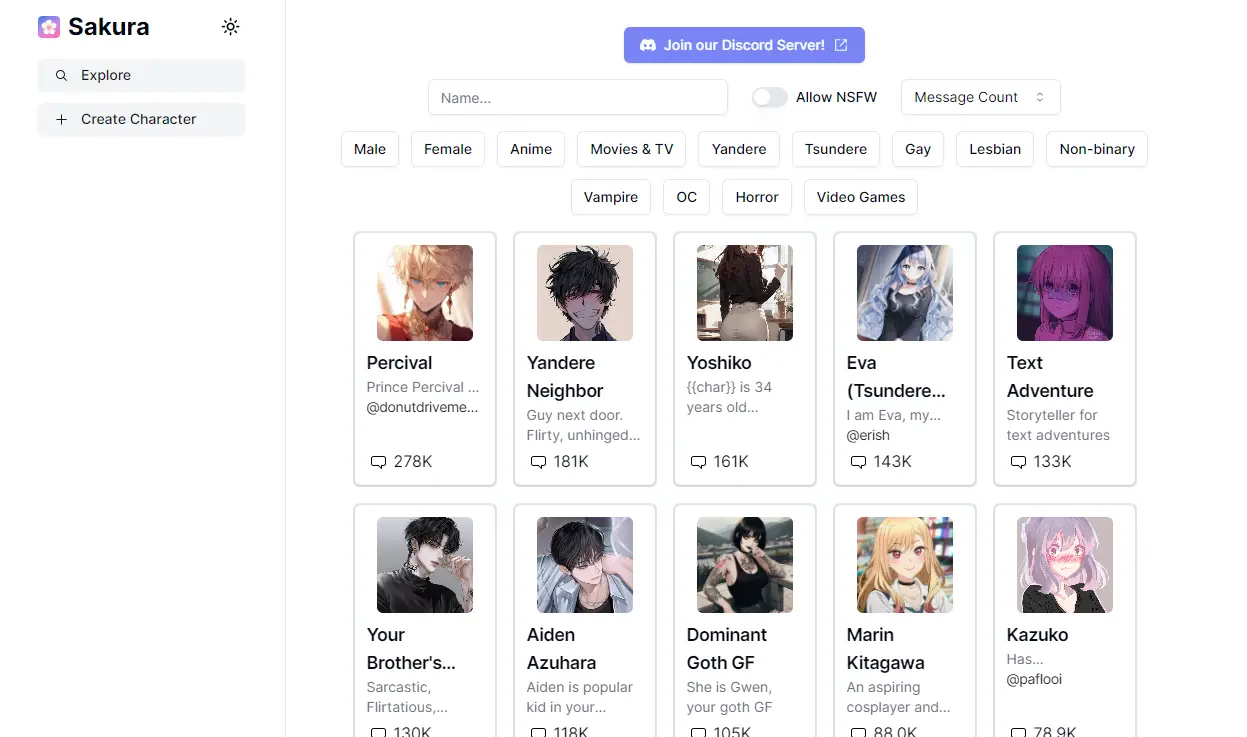The width and height of the screenshot is (1247, 737).
Task: Click the Explore magnifying glass icon
Action: pos(62,76)
